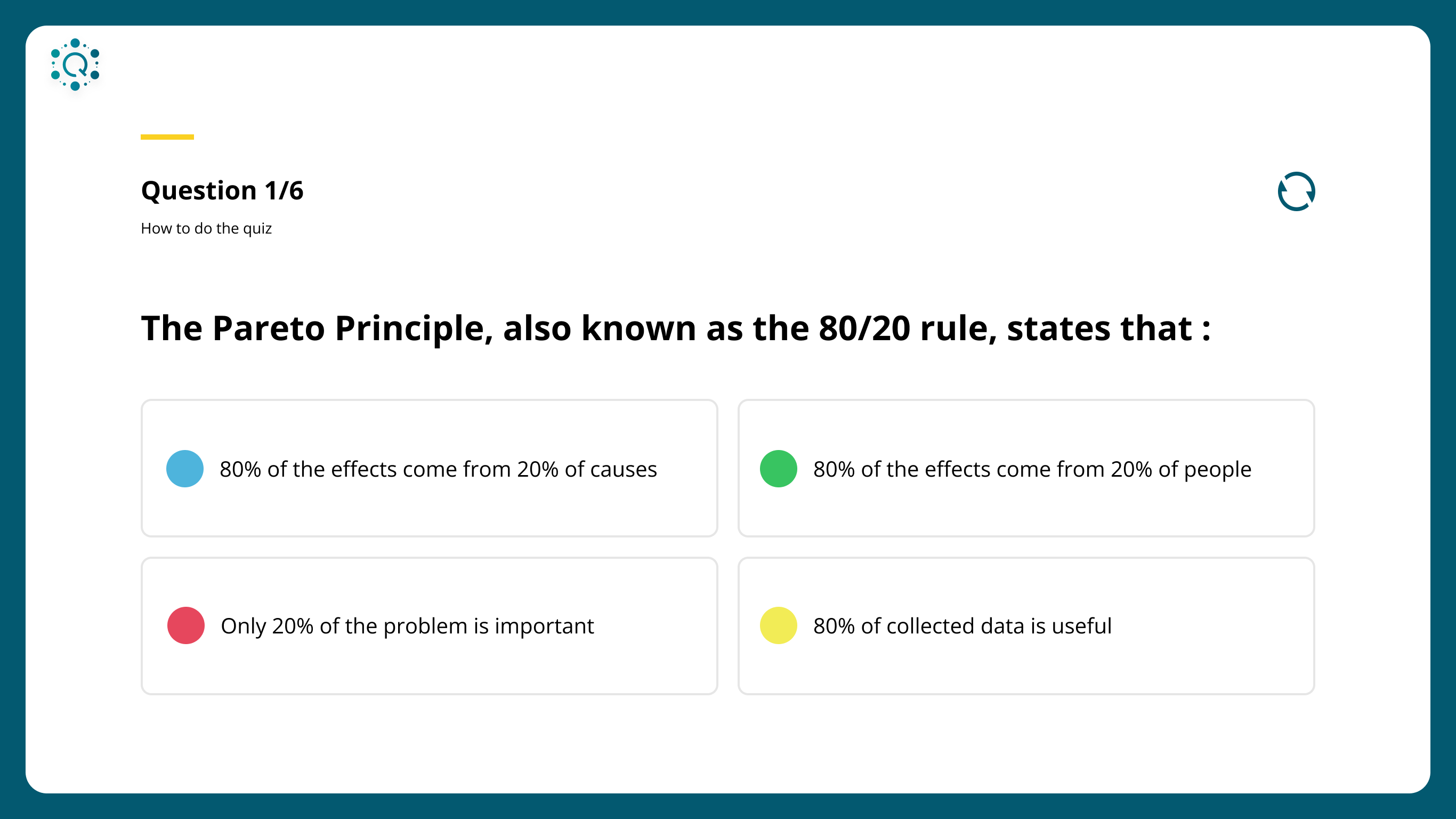The image size is (1456, 819).
Task: Click the "80/20 rule" phrase in the question
Action: [x=907, y=328]
